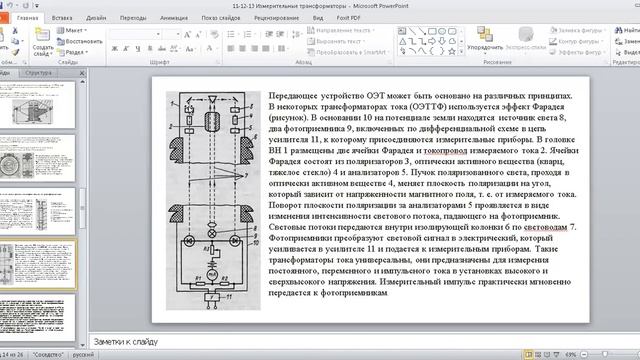640x360 pixels.
Task: Align text left
Action: coord(231,49)
